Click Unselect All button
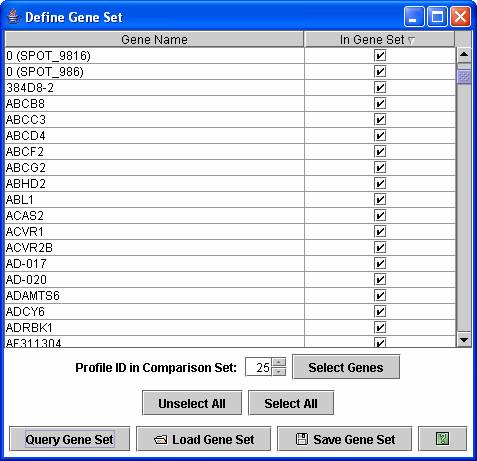477x461 pixels. pyautogui.click(x=192, y=403)
